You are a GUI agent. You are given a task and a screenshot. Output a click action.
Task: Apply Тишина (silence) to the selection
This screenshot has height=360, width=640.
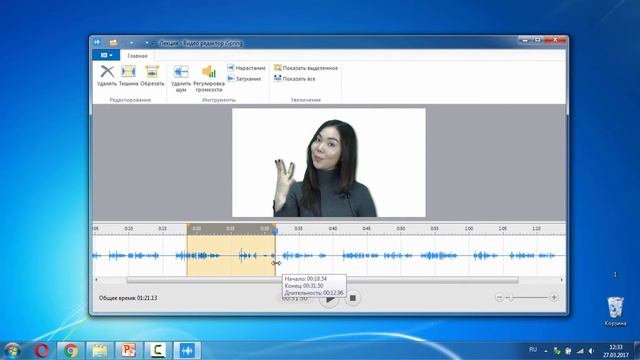click(129, 76)
